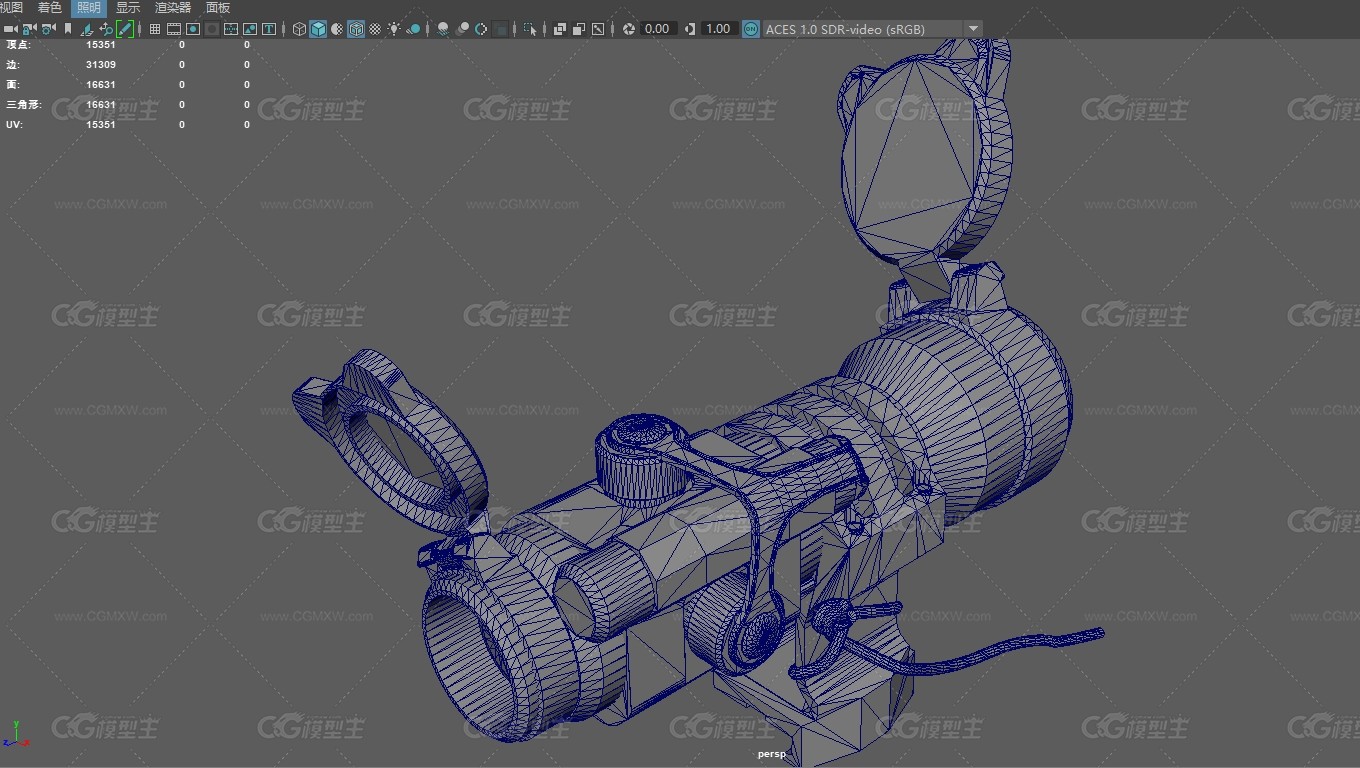This screenshot has height=768, width=1360.
Task: Open the 照明 menu
Action: click(x=89, y=8)
